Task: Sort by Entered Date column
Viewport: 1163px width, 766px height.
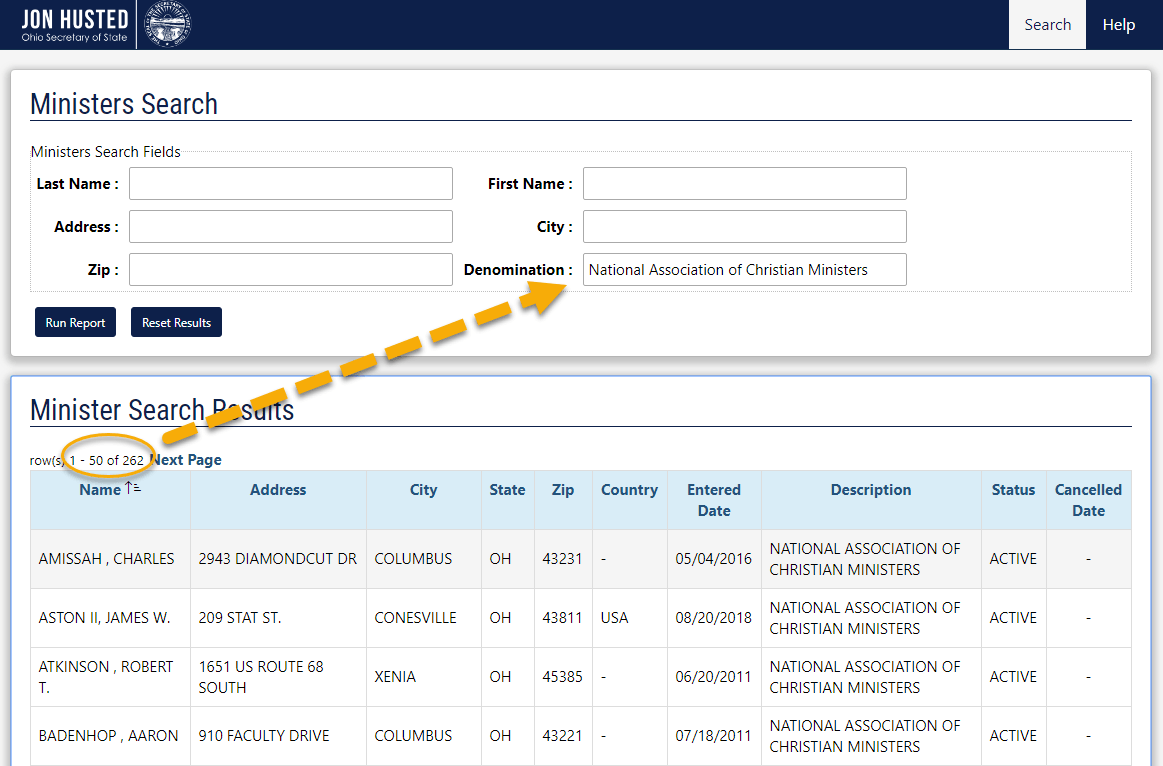Action: pos(714,500)
